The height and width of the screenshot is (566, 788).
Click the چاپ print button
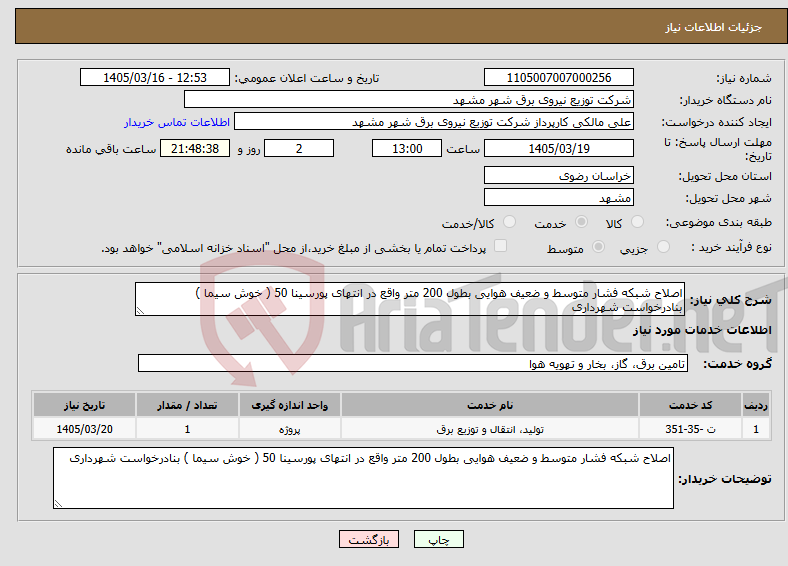pos(438,539)
